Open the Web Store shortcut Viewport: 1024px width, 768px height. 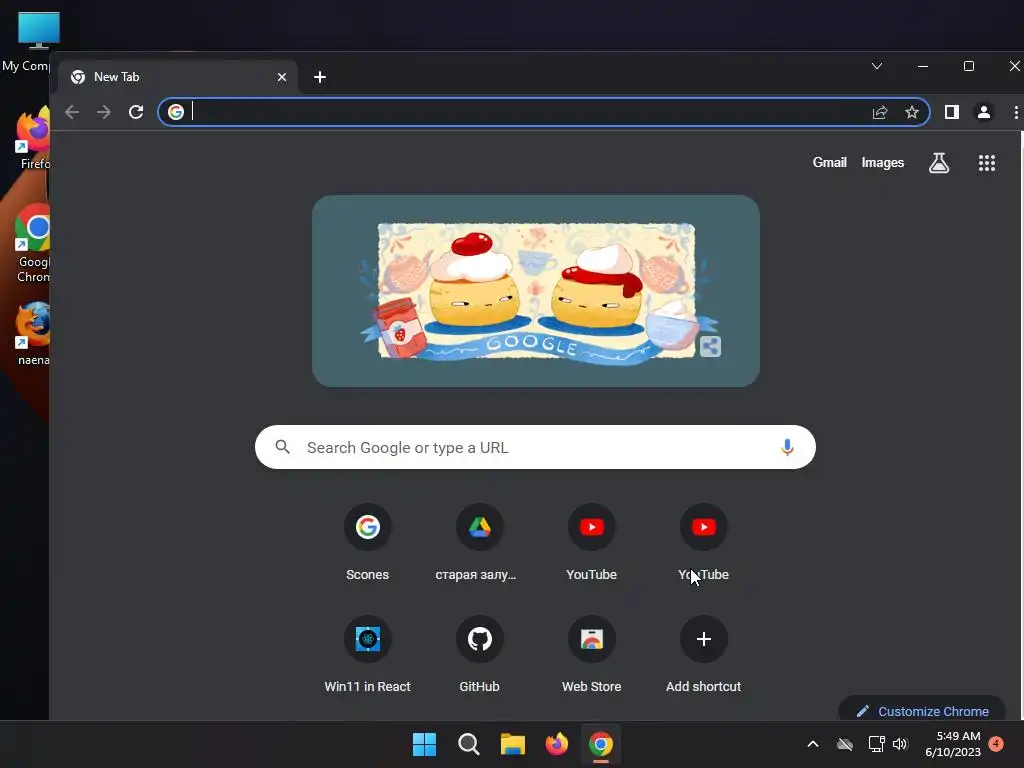[592, 654]
